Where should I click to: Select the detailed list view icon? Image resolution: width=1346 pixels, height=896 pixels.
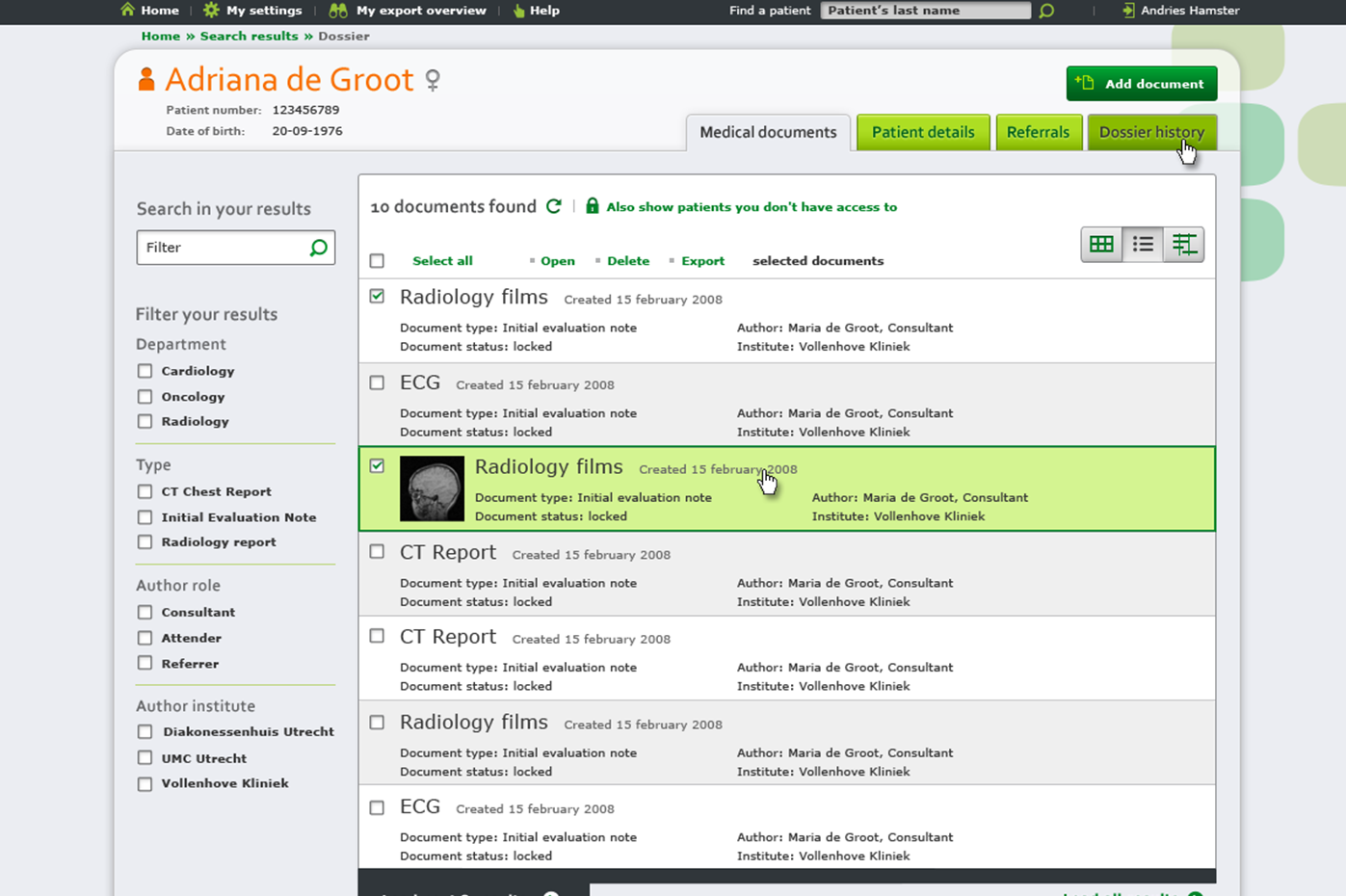1184,245
